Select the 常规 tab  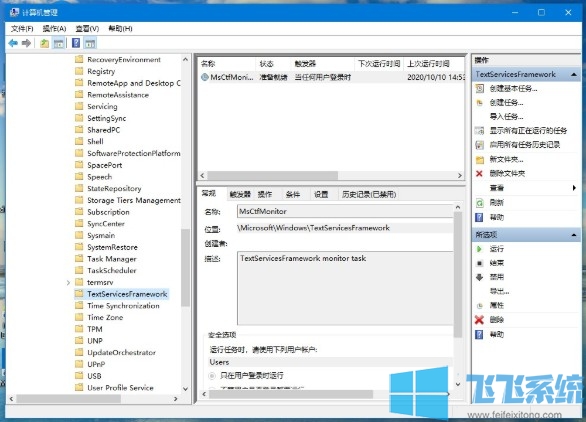click(x=209, y=193)
